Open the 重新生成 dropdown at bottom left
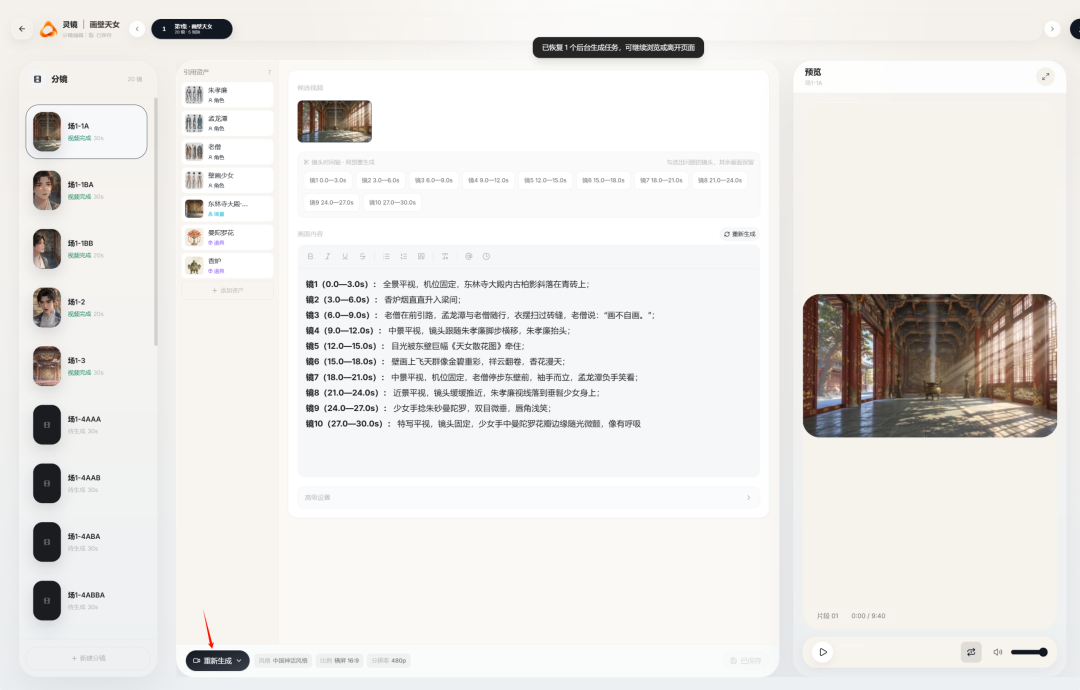The image size is (1080, 690). pos(217,660)
